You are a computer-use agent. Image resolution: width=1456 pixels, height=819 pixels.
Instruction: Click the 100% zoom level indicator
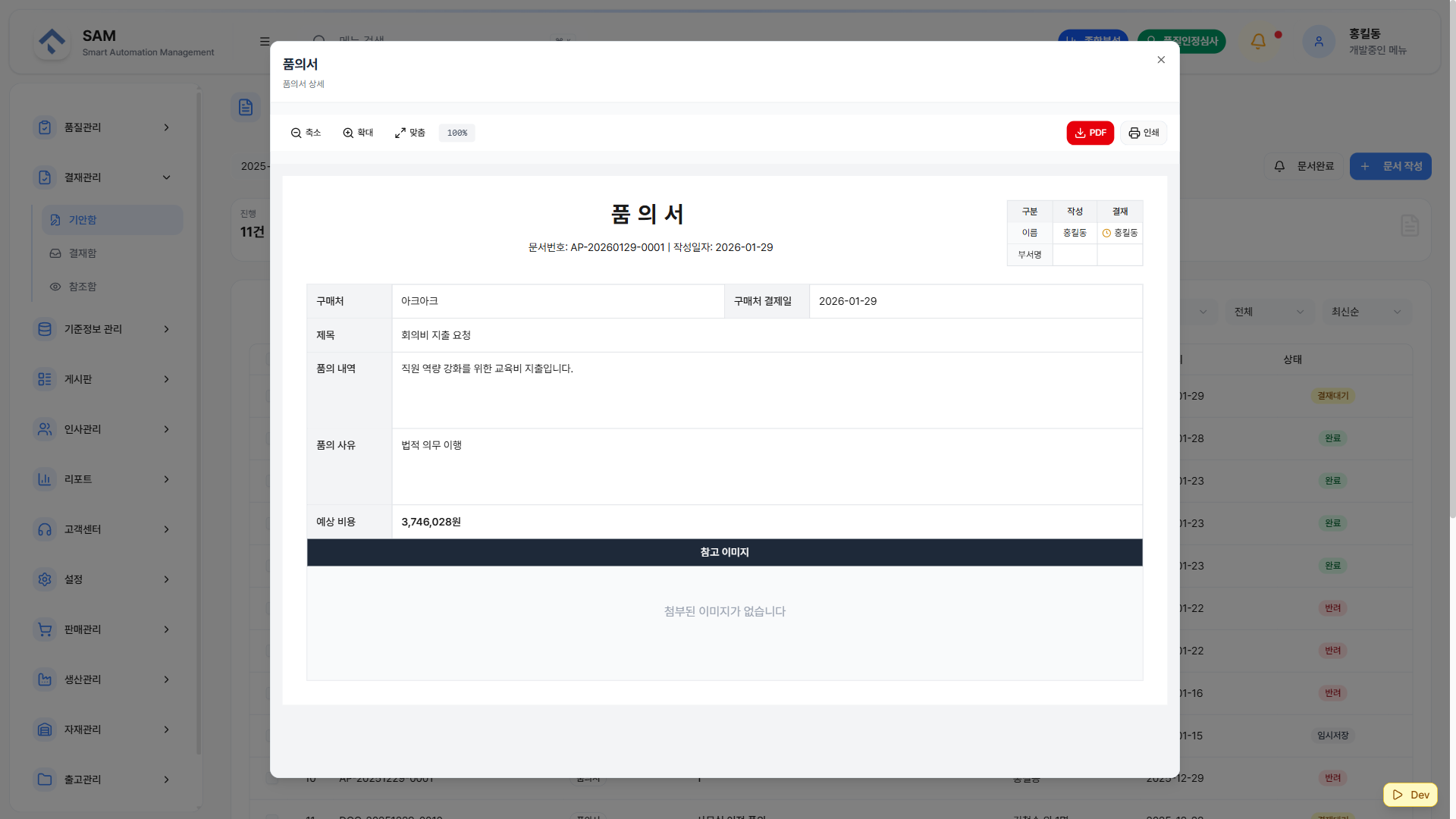click(457, 133)
